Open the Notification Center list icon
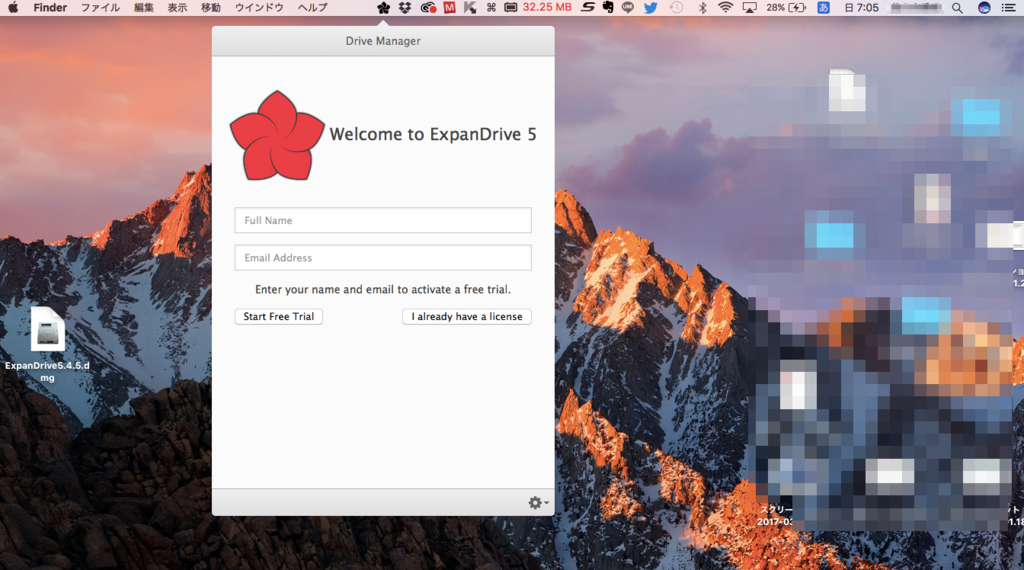The image size is (1024, 570). pos(1009,8)
